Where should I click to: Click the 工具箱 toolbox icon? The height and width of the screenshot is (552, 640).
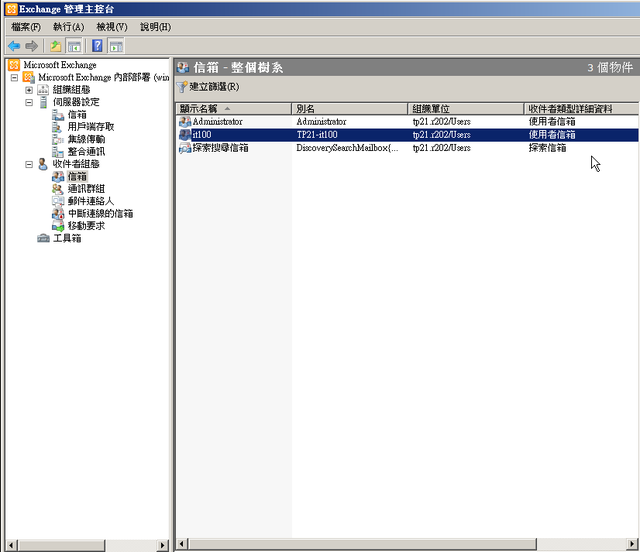pyautogui.click(x=43, y=238)
